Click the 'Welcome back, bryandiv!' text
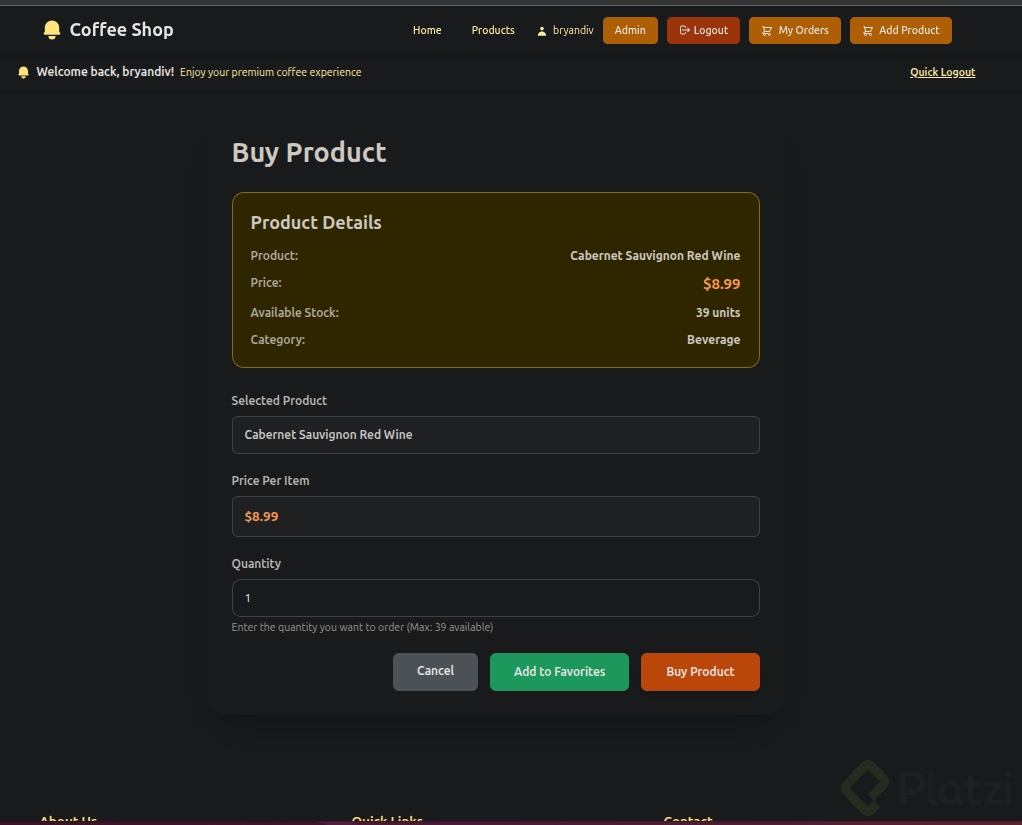Image resolution: width=1022 pixels, height=825 pixels. tap(105, 72)
